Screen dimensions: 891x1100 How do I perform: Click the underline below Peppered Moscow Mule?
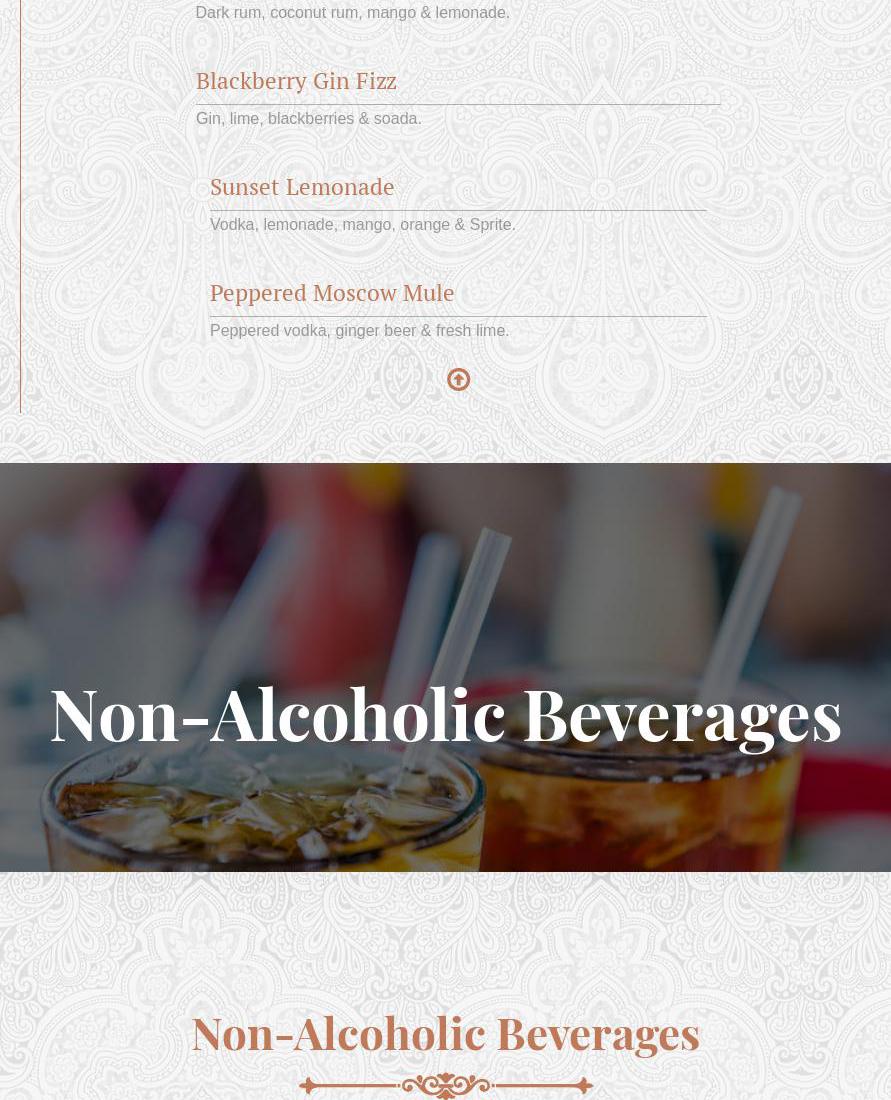pos(458,316)
